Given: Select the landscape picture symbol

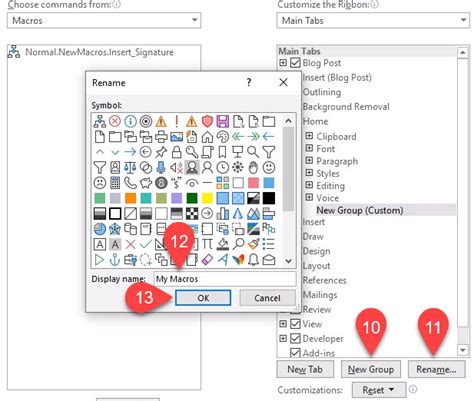Looking at the screenshot, I should (x=176, y=137).
